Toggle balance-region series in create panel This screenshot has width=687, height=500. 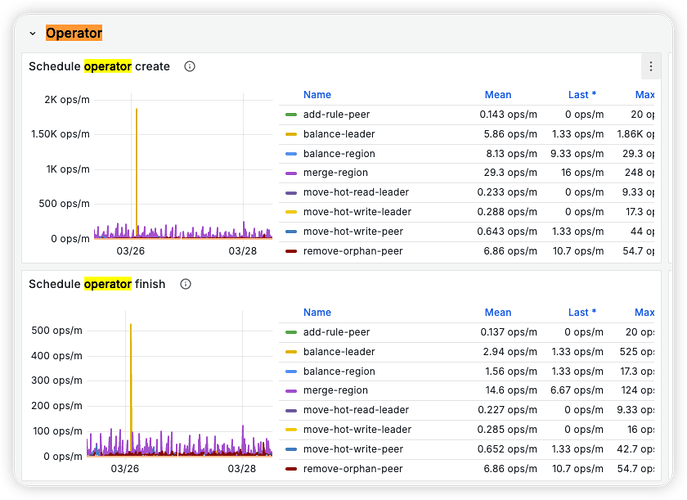point(339,154)
